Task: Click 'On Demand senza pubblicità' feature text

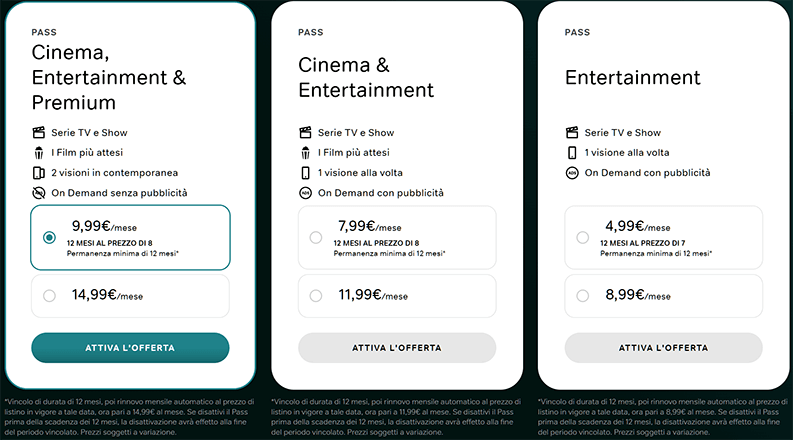Action: (x=119, y=193)
